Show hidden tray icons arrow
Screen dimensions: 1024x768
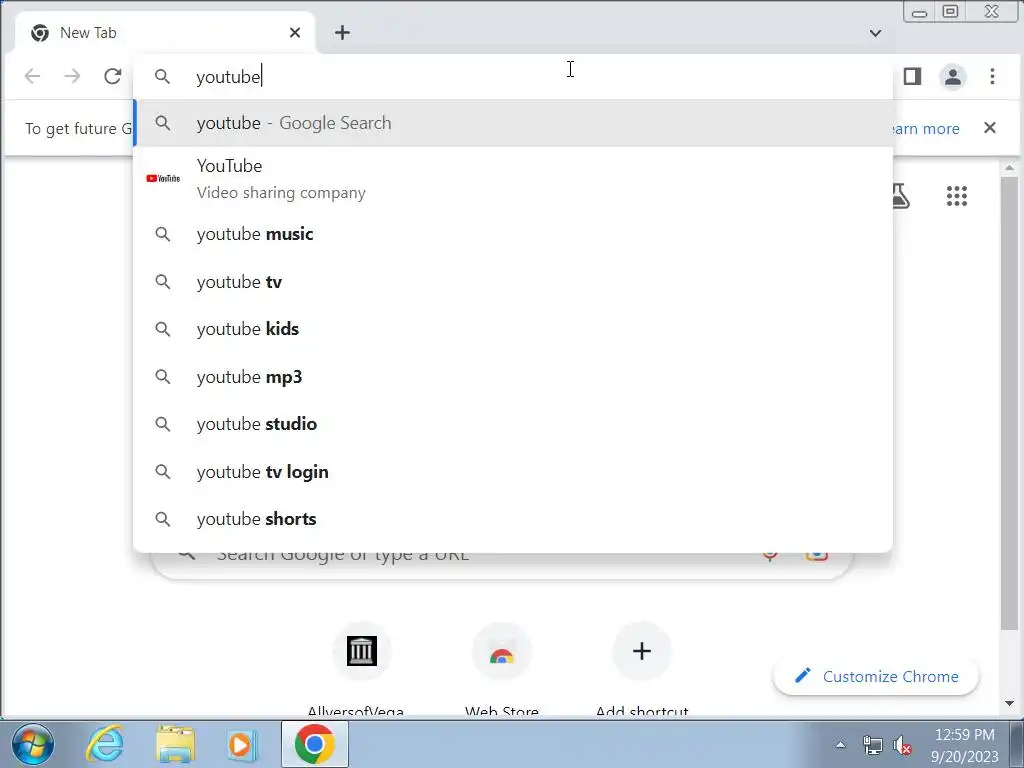[x=840, y=744]
